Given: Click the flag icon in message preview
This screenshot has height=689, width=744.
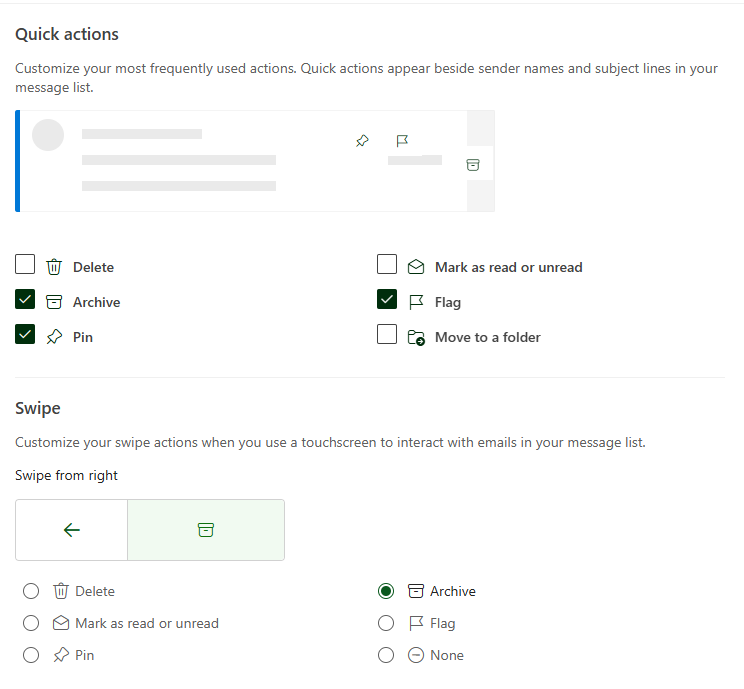Looking at the screenshot, I should (402, 141).
